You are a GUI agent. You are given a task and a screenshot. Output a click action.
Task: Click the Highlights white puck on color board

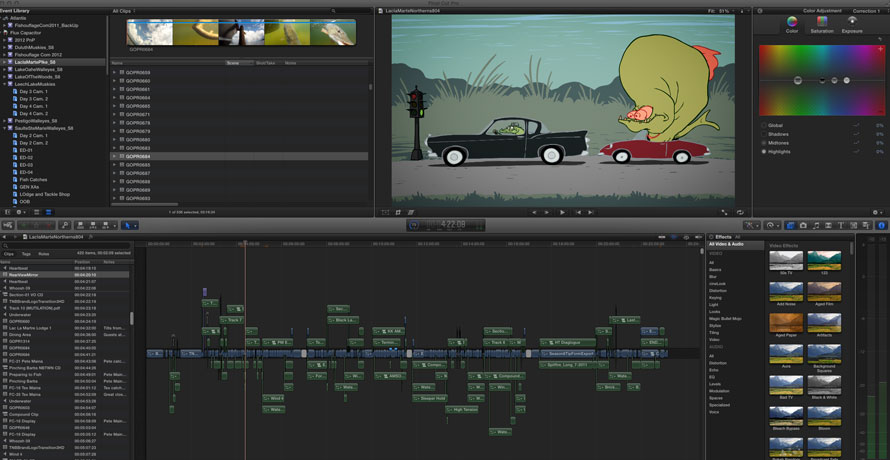point(846,81)
